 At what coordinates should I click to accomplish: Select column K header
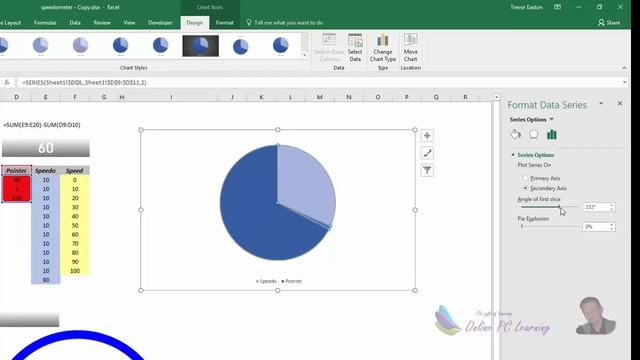[261, 97]
